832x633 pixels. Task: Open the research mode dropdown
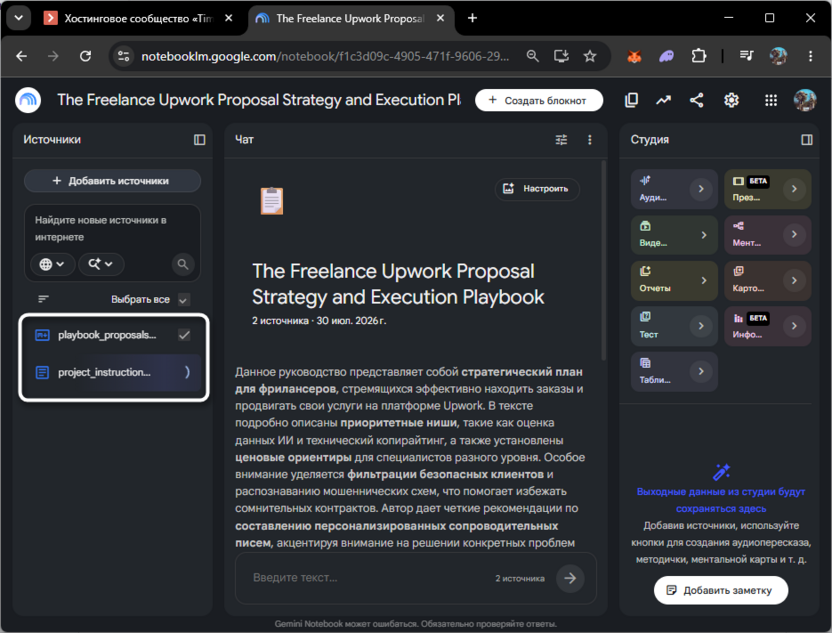[x=101, y=264]
